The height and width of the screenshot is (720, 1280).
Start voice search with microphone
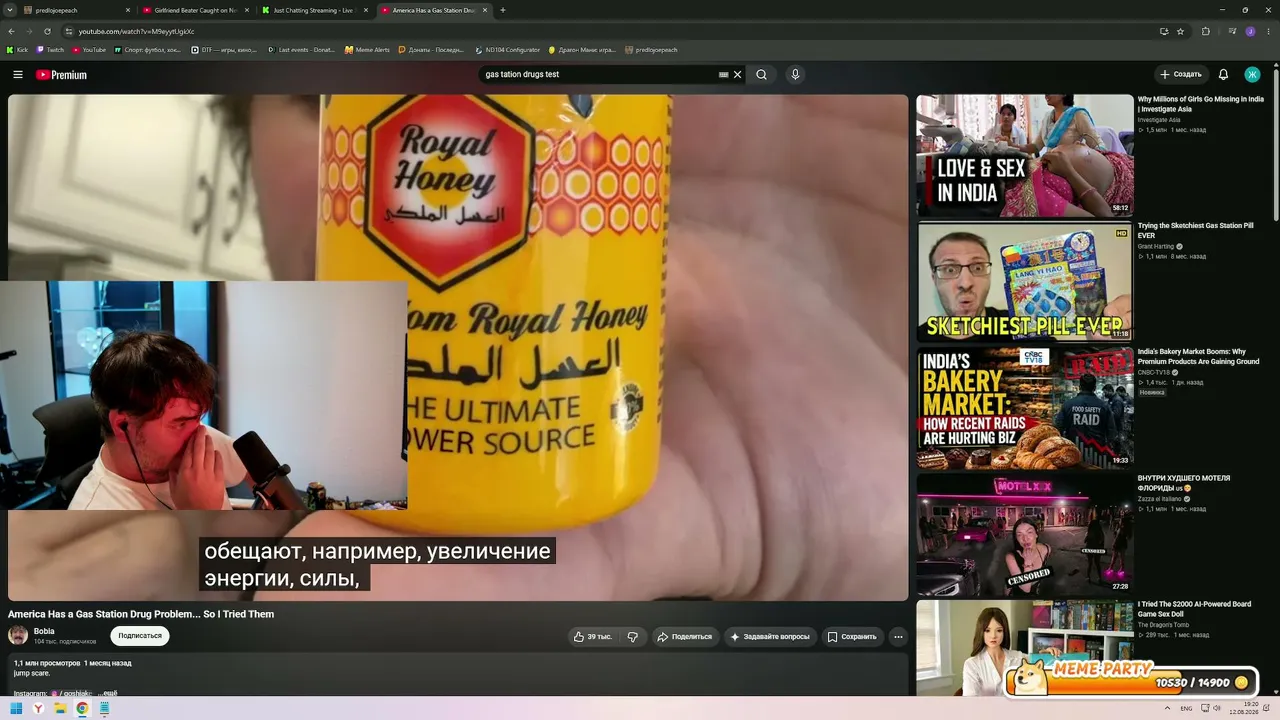click(795, 75)
